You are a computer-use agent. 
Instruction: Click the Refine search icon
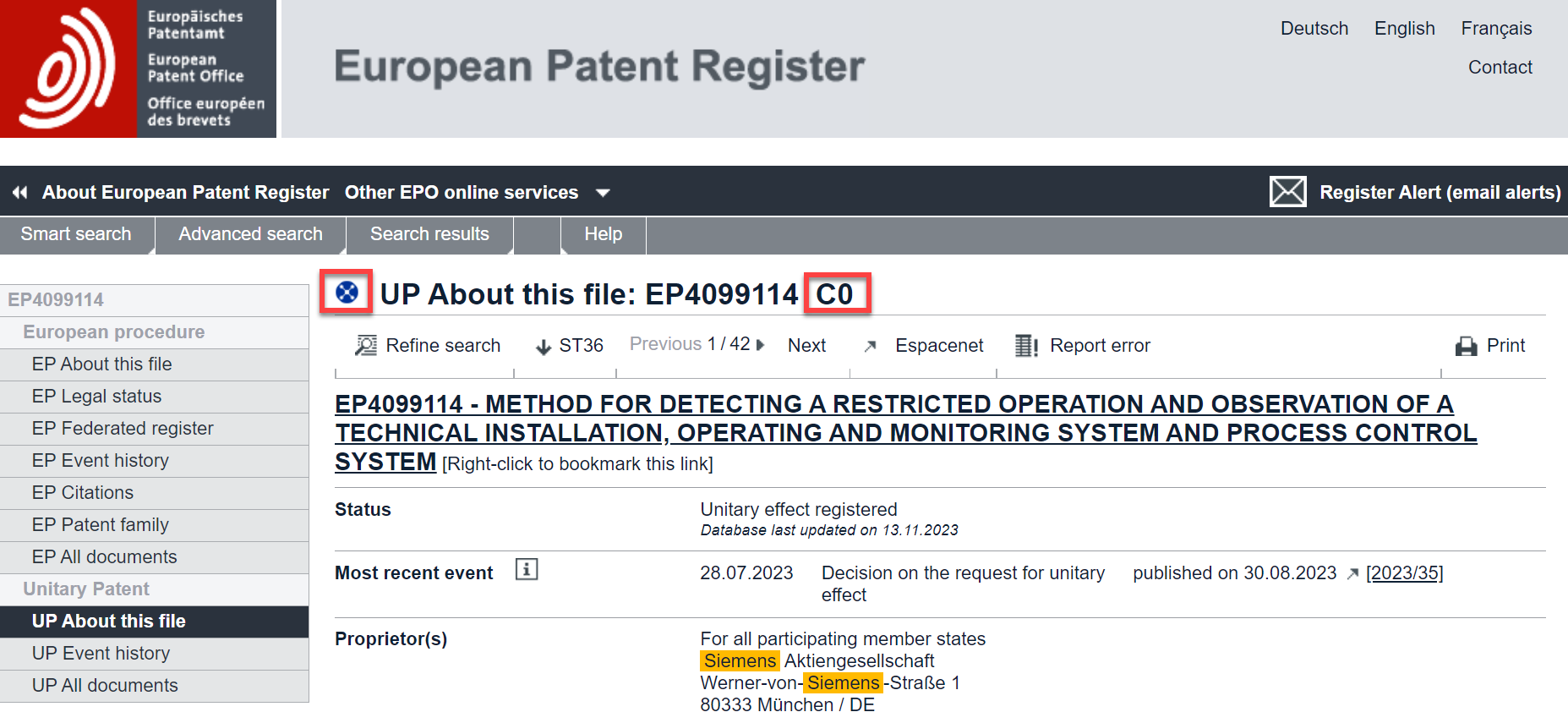pos(366,345)
